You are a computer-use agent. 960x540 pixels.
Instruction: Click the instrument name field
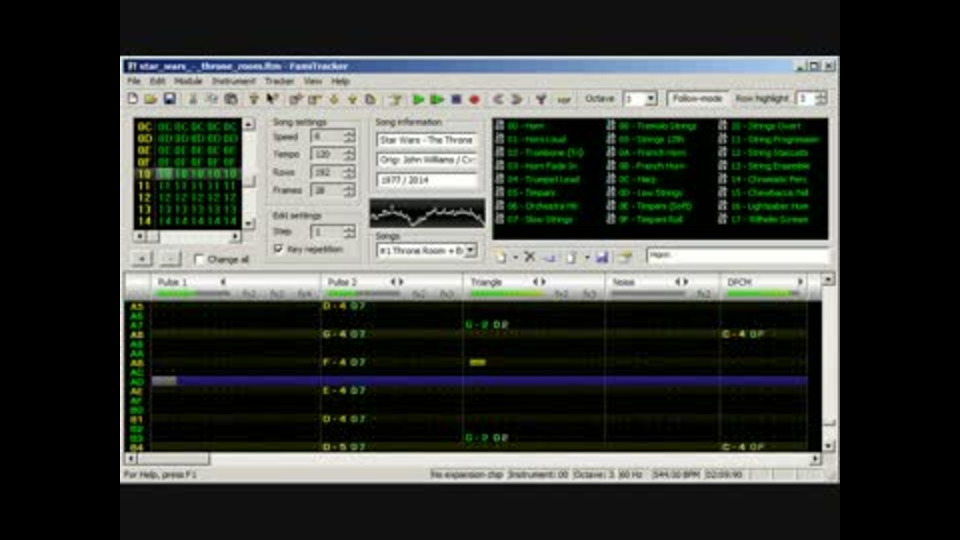point(737,255)
